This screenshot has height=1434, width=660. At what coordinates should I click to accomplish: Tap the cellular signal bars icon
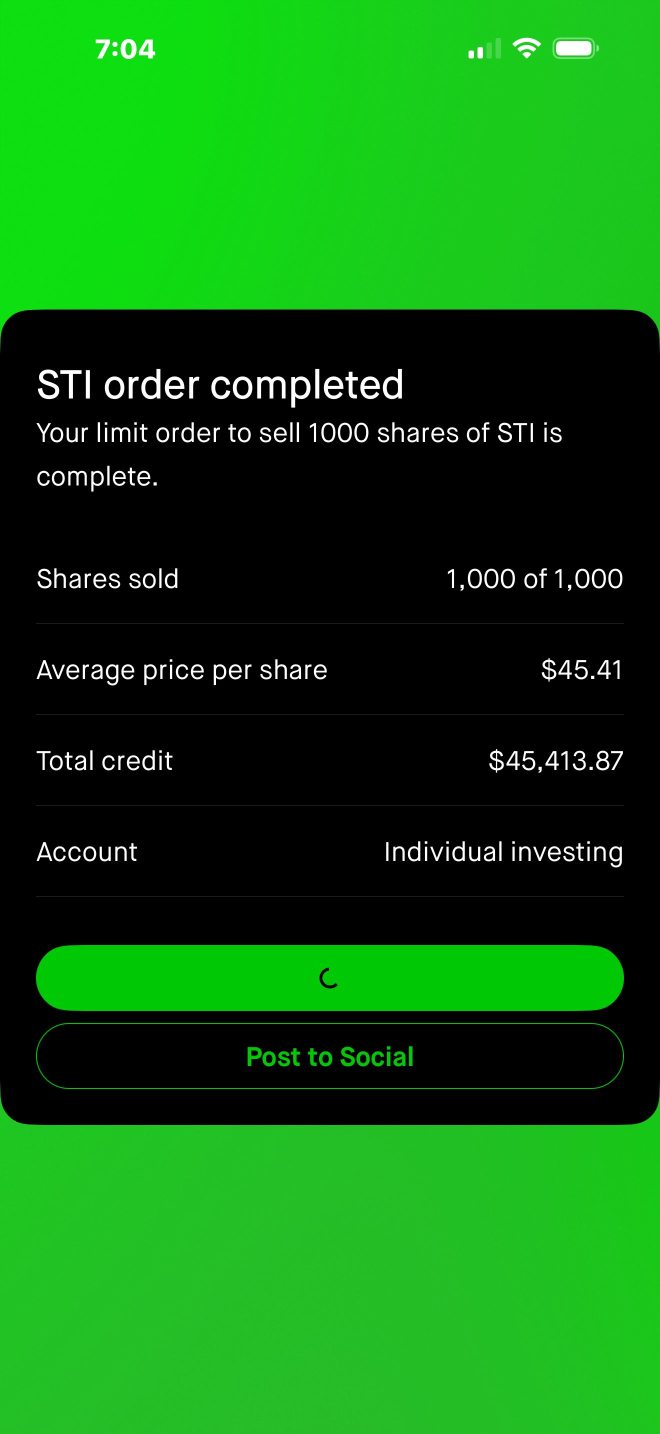(484, 49)
